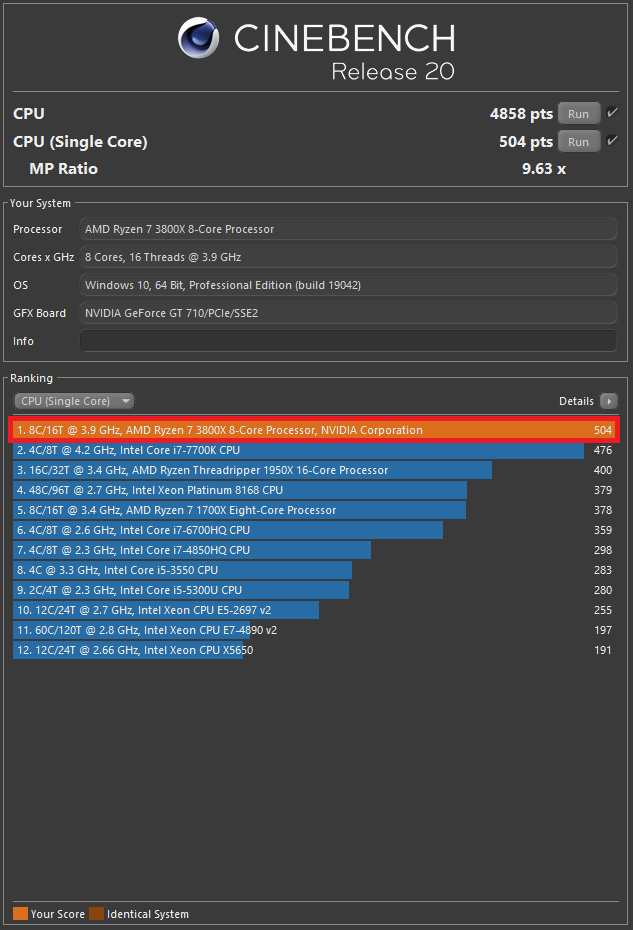Select the Ryzen 7 1700X ranking row
Image resolution: width=633 pixels, height=930 pixels.
point(240,510)
